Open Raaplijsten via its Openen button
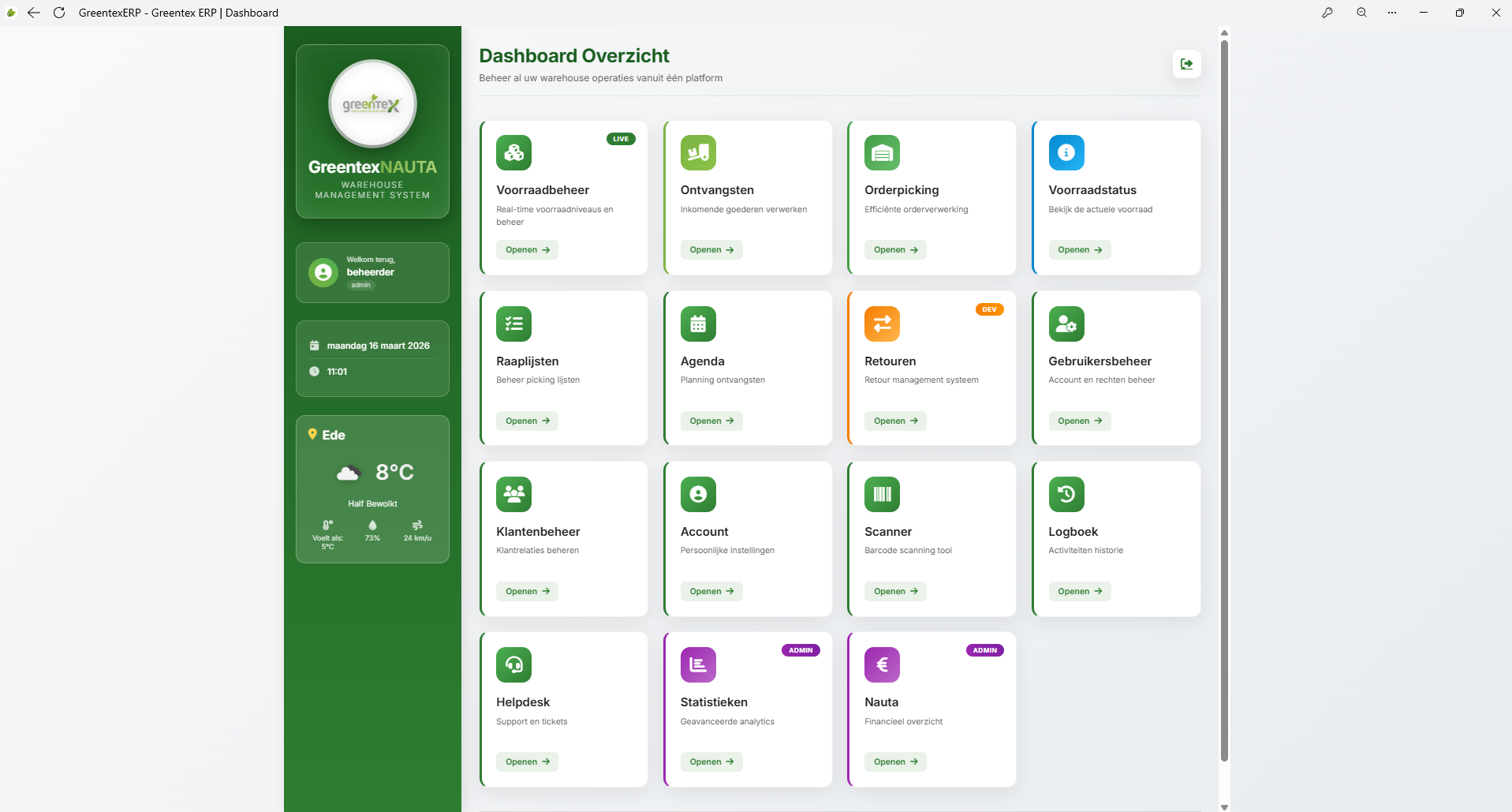 [528, 421]
